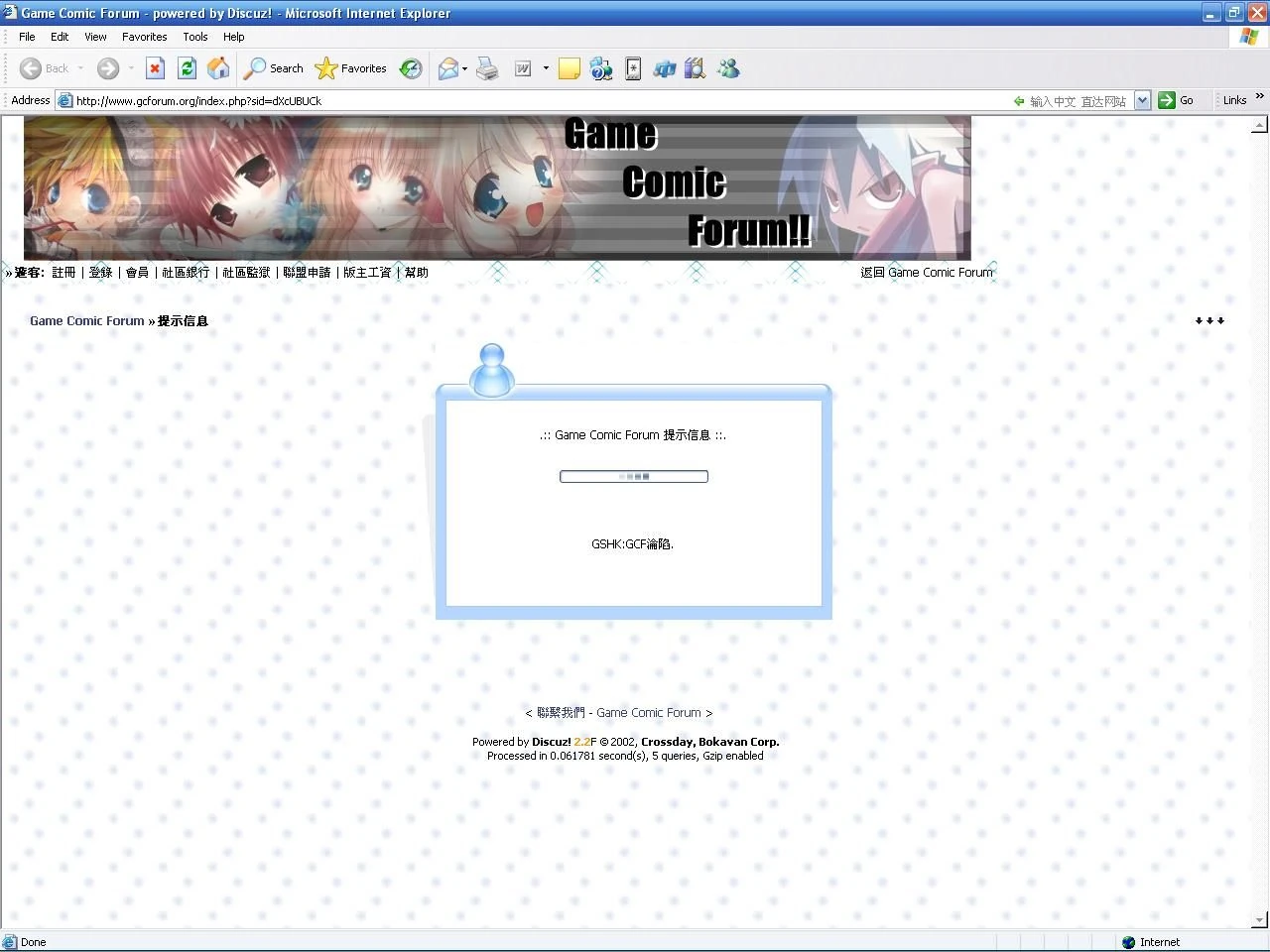Open the Messenger people toolbar icon

728,68
